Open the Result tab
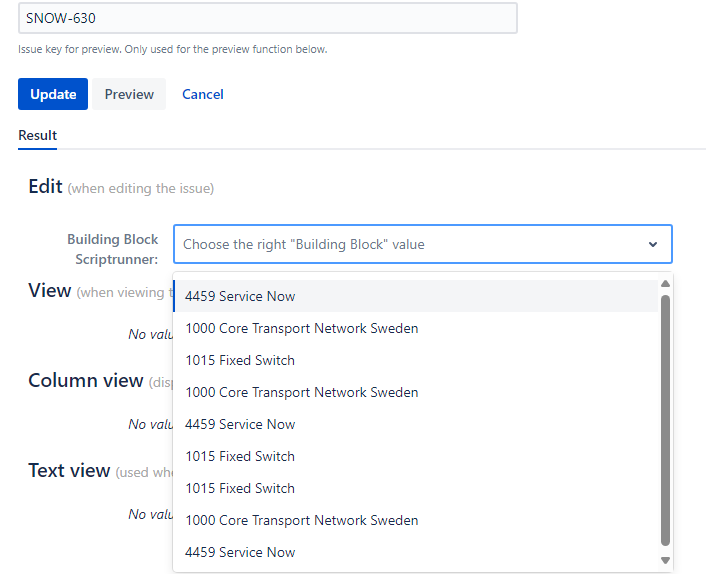The height and width of the screenshot is (579, 706). (x=37, y=135)
